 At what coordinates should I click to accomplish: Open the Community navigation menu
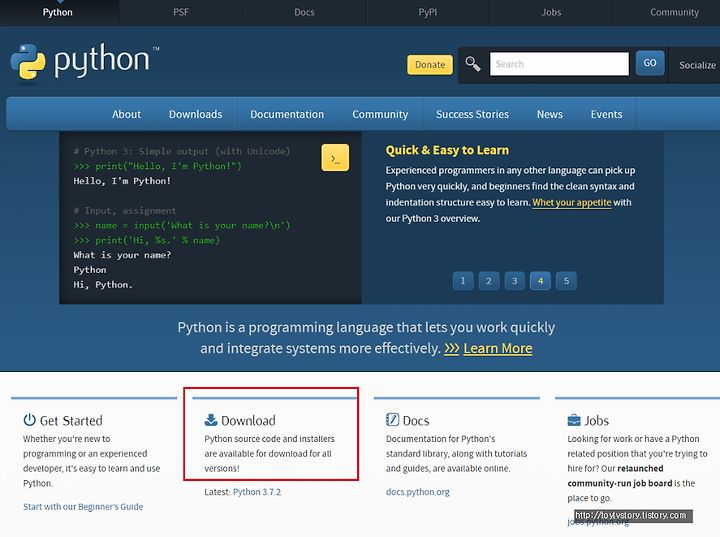click(x=380, y=114)
